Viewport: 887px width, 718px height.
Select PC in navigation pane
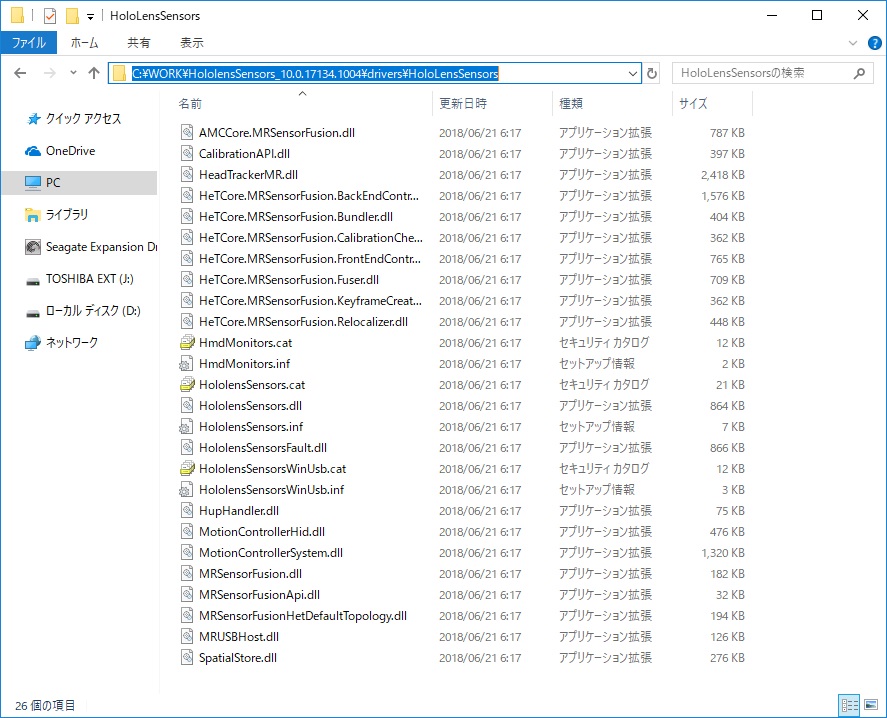coord(79,183)
